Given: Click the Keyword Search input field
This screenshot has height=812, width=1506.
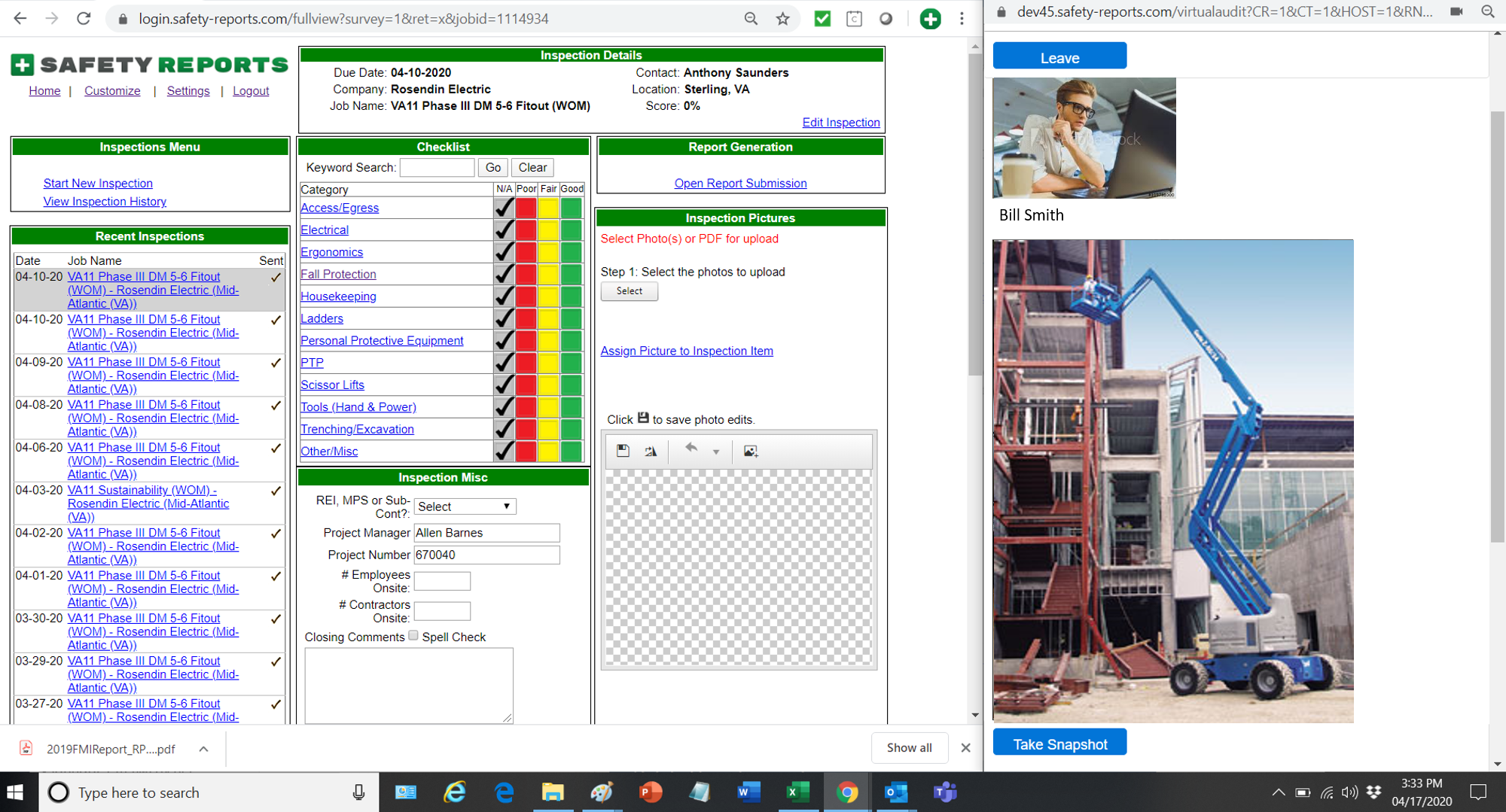Looking at the screenshot, I should 437,167.
